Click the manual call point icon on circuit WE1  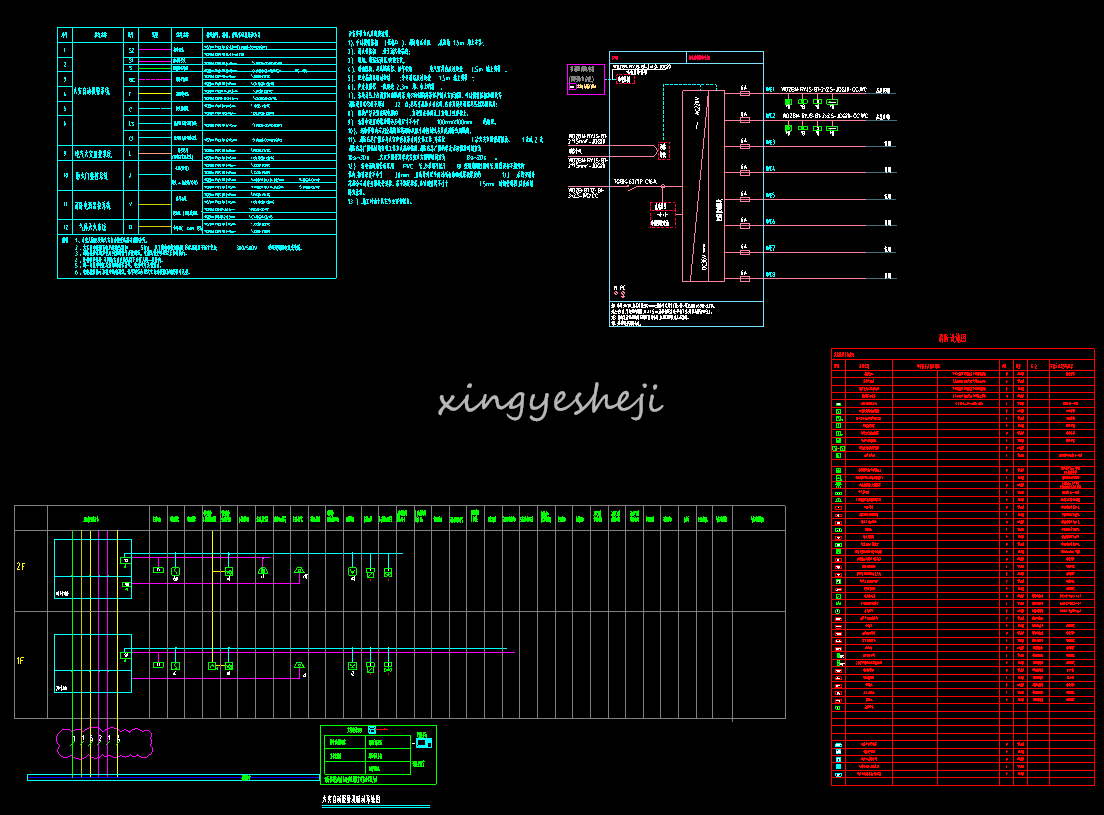[802, 101]
